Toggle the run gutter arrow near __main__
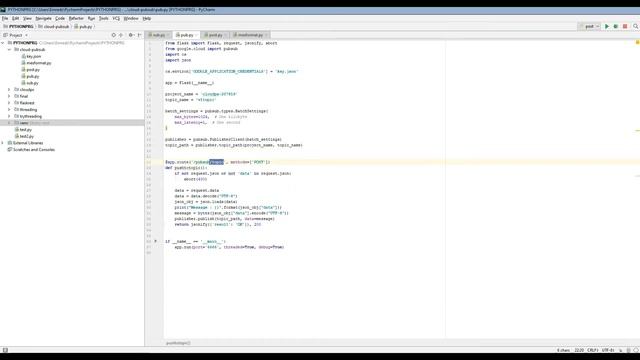 (x=155, y=241)
